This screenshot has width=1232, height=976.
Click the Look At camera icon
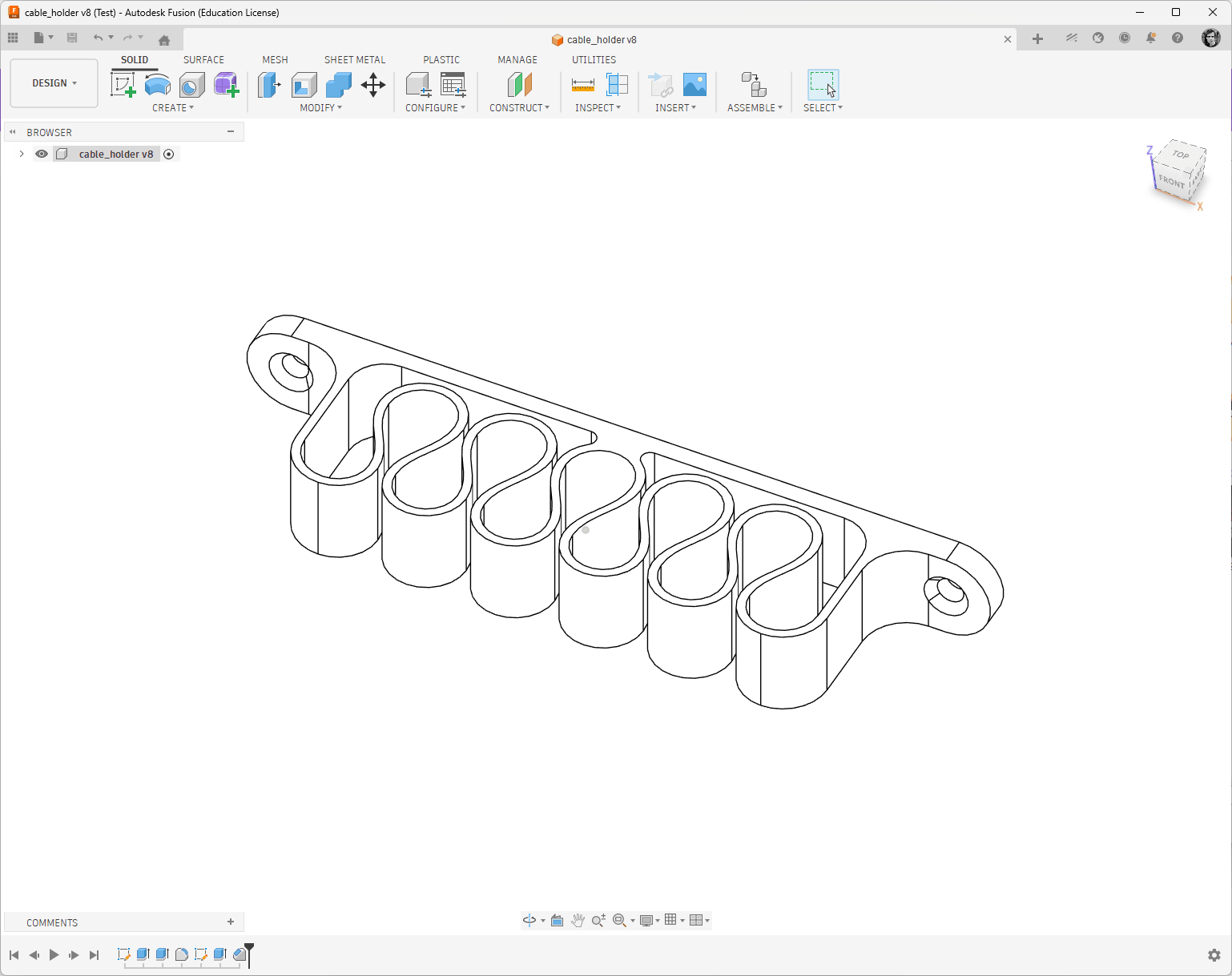tap(558, 920)
